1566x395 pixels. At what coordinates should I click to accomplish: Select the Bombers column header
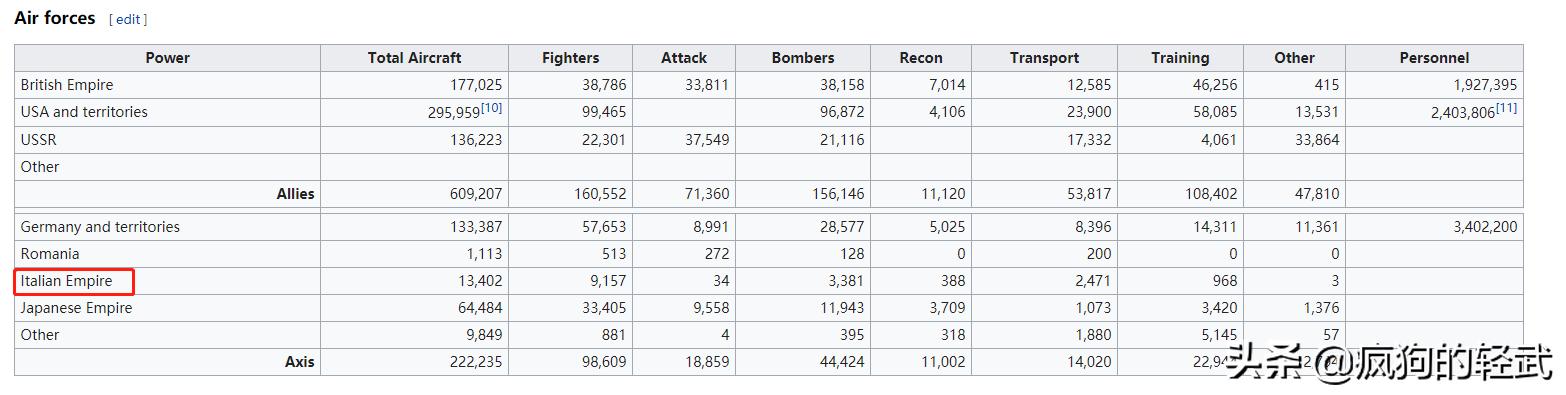click(x=803, y=58)
